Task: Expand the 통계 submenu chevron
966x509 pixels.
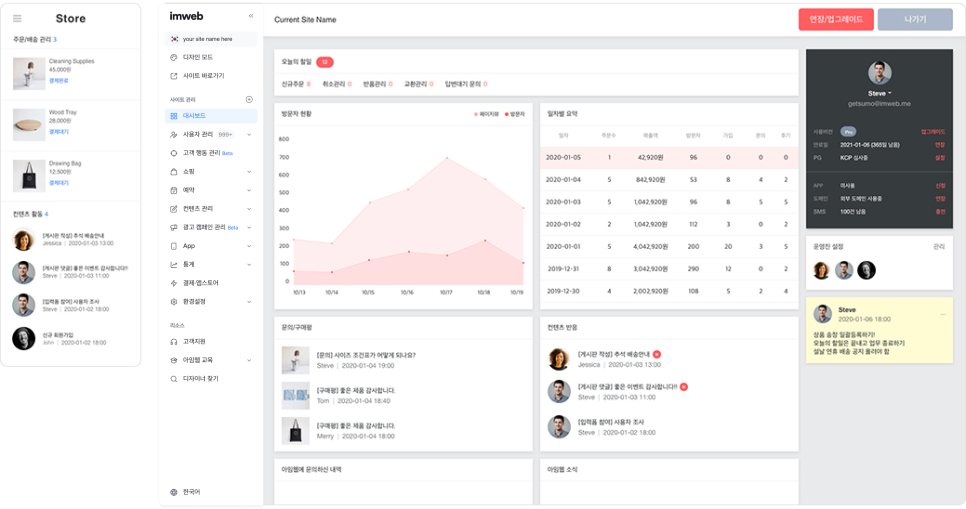Action: pos(249,264)
